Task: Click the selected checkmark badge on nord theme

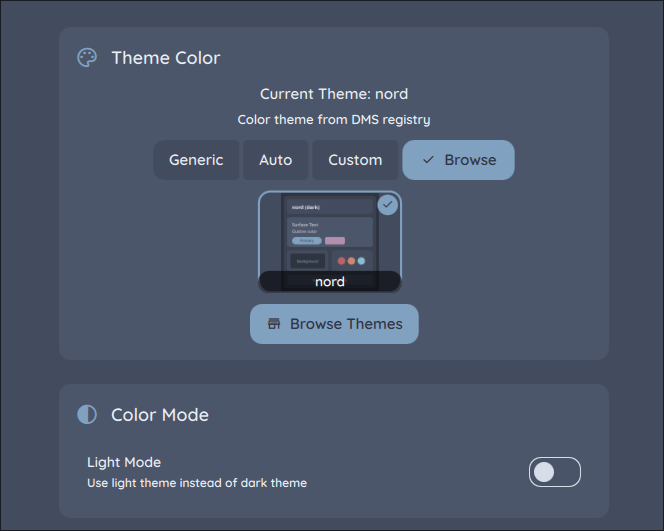Action: point(388,204)
